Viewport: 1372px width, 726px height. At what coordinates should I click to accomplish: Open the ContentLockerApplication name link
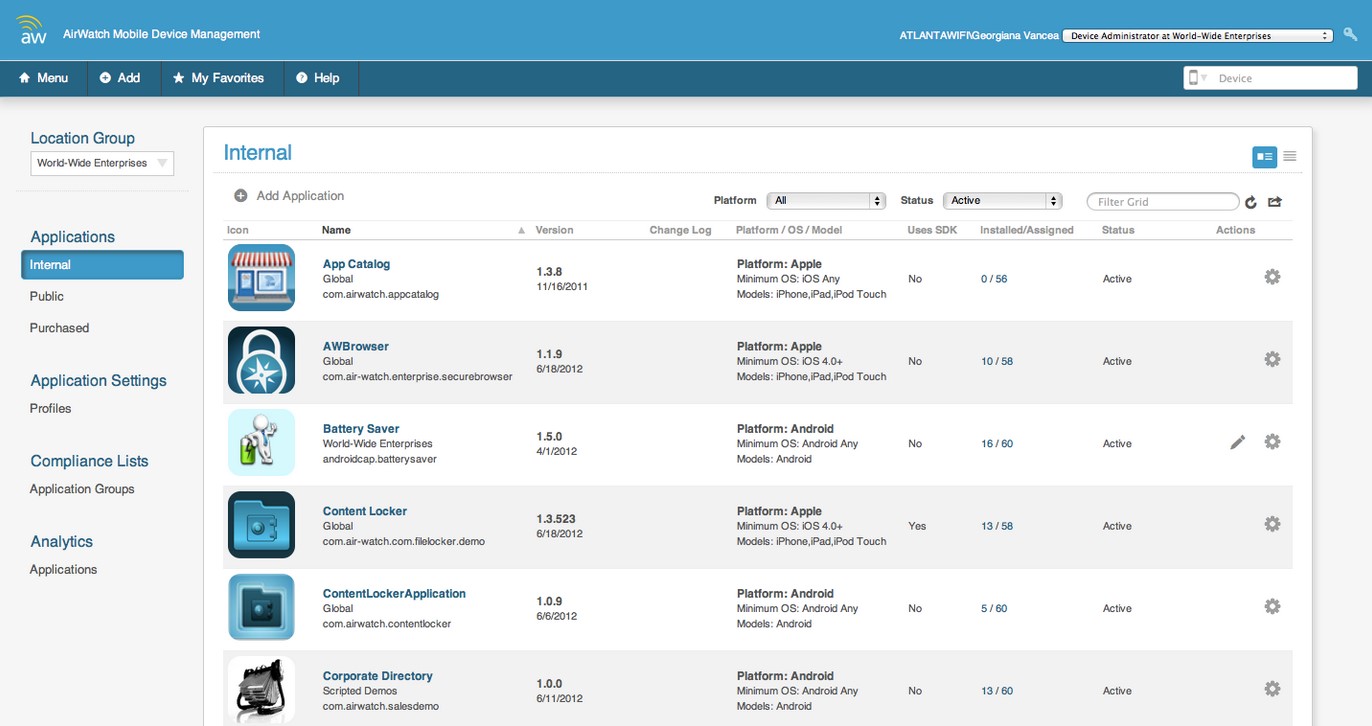394,593
